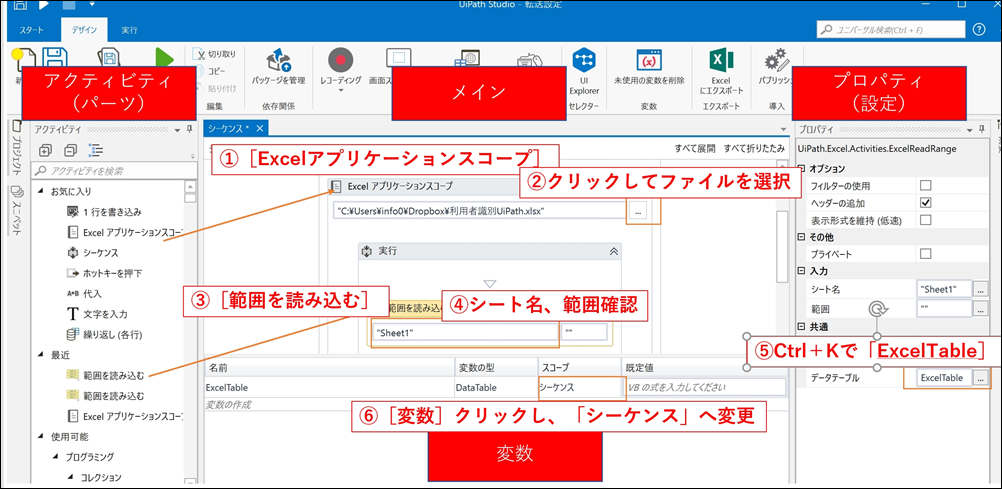The height and width of the screenshot is (489, 1002).
Task: Click the stop square icon in title bar
Action: click(69, 4)
